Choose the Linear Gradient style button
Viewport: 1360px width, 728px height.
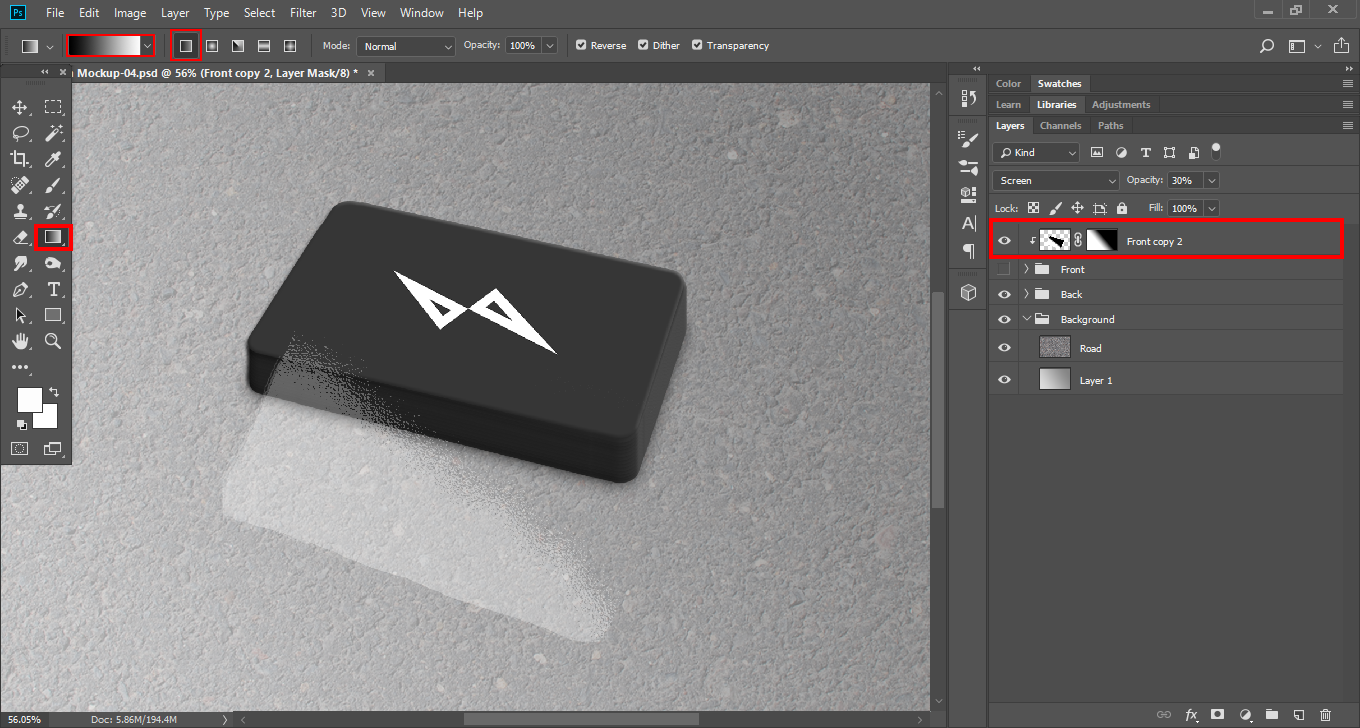[186, 46]
